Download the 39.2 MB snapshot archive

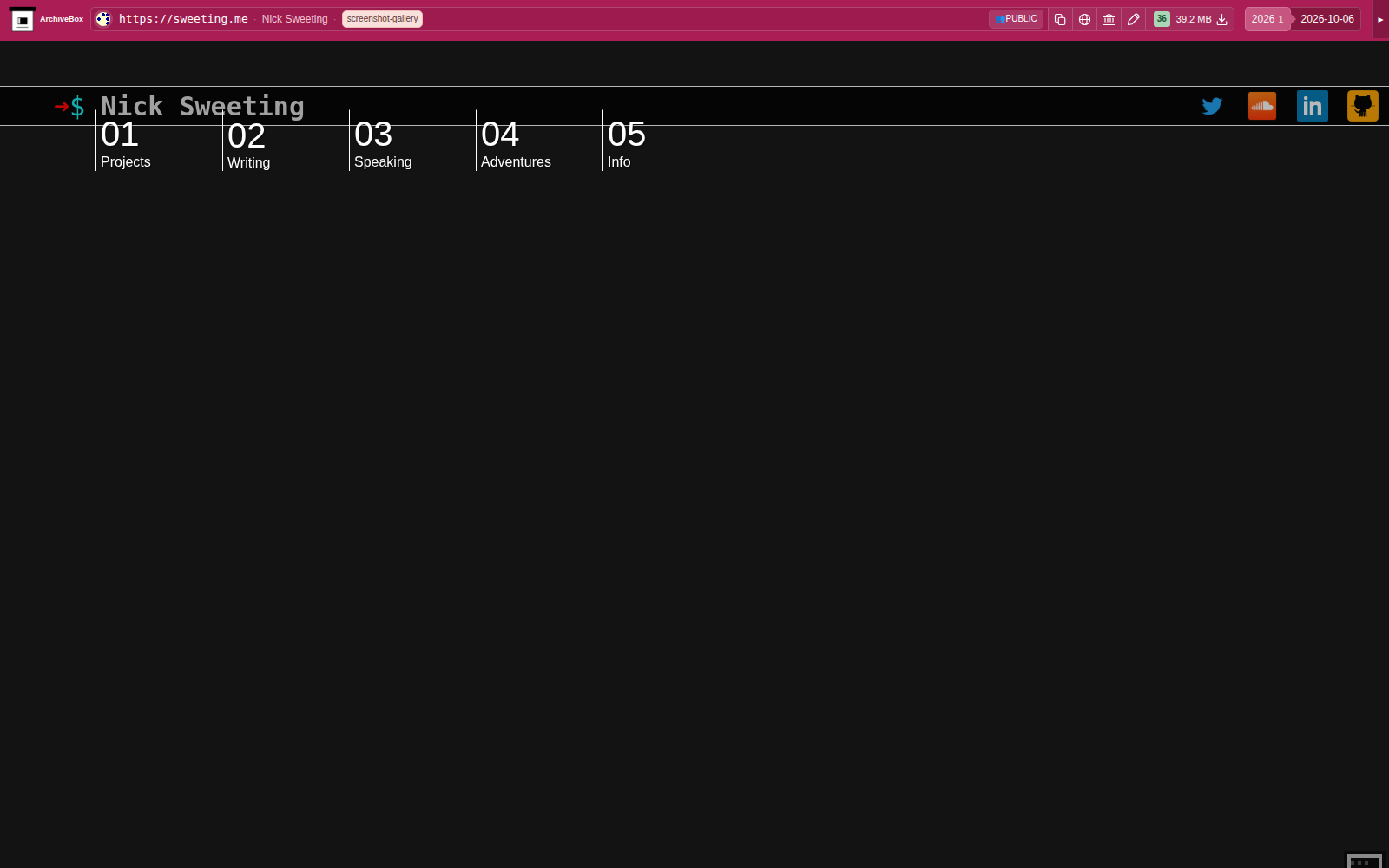click(1221, 19)
